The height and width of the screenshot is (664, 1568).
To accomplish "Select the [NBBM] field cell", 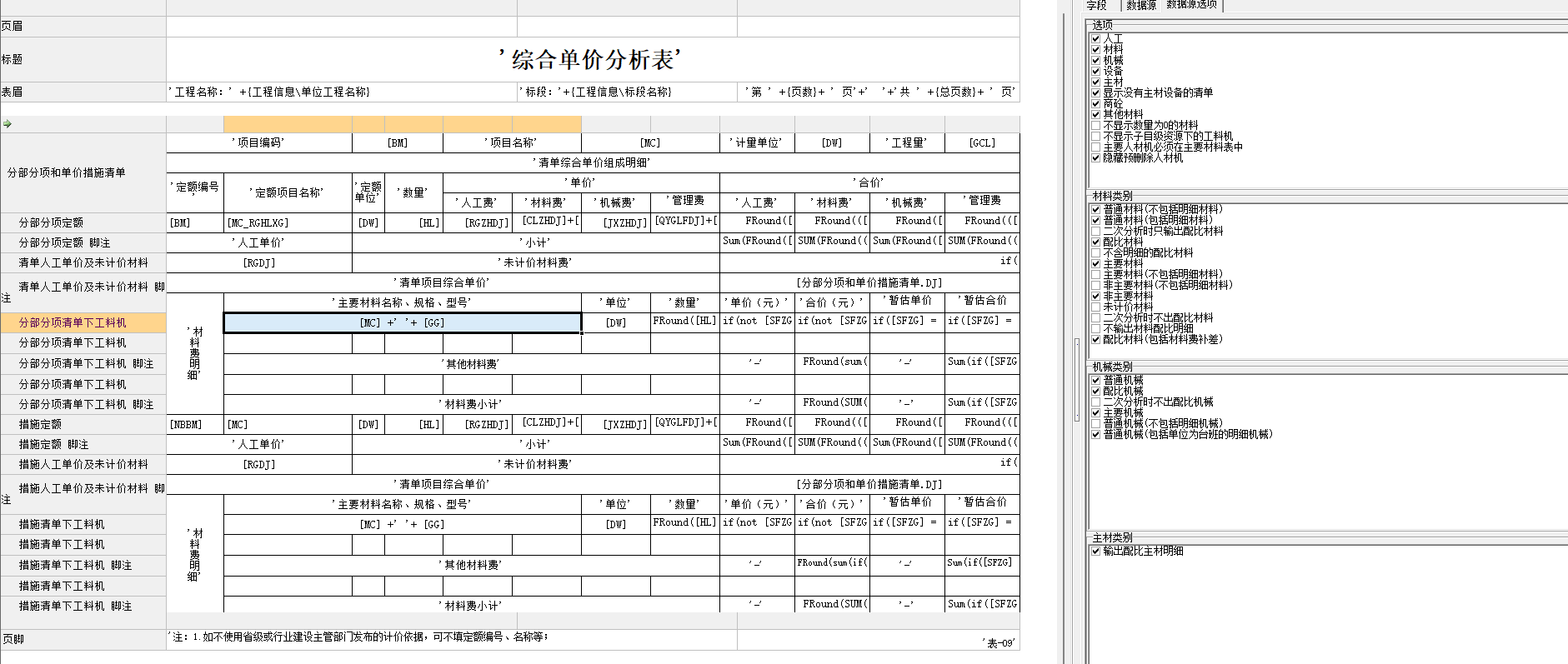I will pyautogui.click(x=195, y=424).
